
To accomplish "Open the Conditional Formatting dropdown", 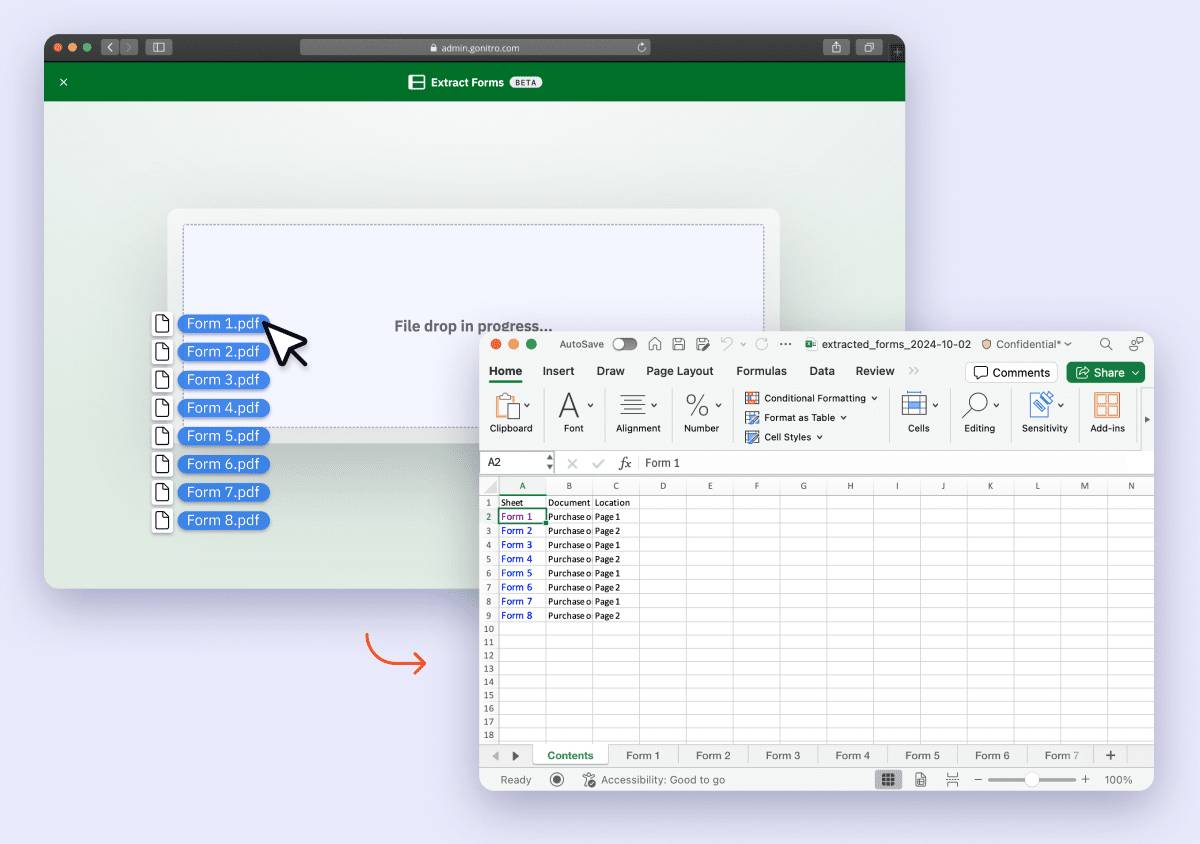I will 811,398.
